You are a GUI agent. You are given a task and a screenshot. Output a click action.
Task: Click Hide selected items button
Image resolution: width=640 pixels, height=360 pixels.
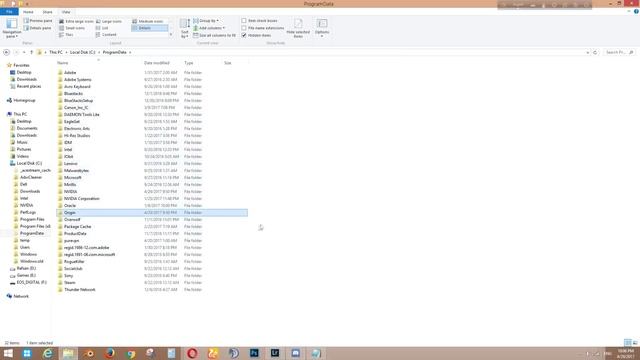pyautogui.click(x=298, y=28)
